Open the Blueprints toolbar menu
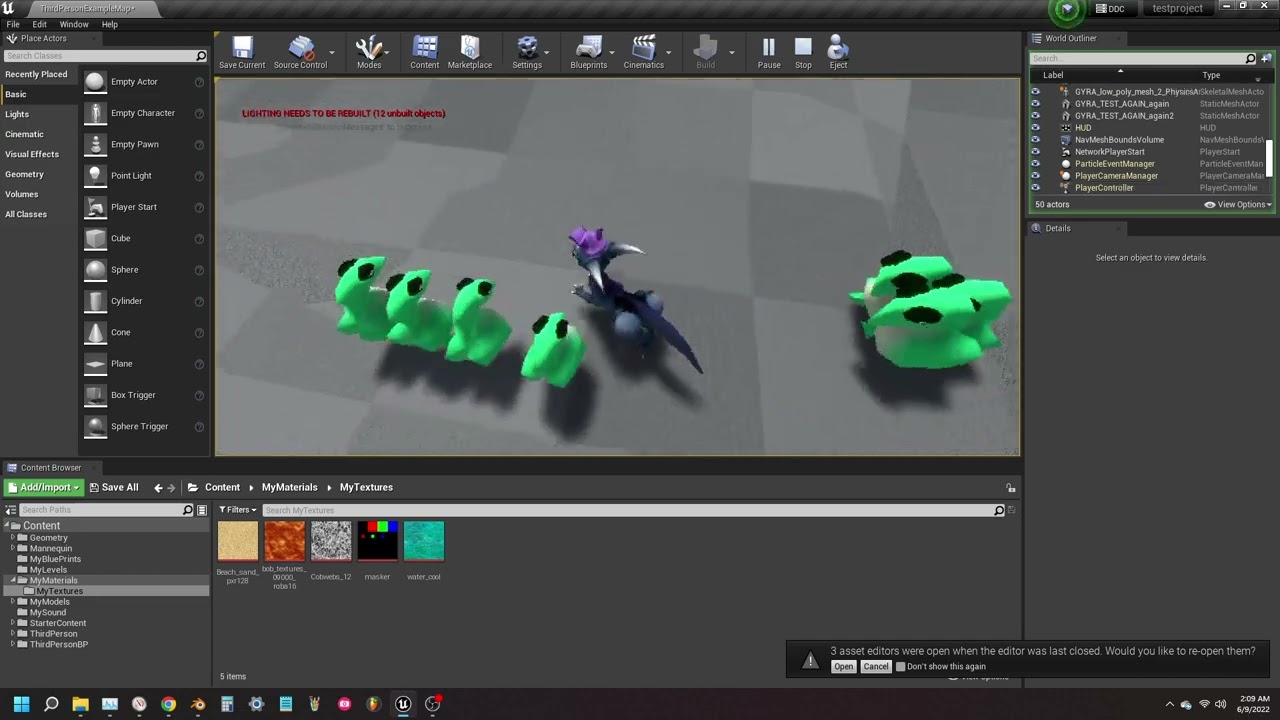This screenshot has height=720, width=1280. tap(589, 52)
